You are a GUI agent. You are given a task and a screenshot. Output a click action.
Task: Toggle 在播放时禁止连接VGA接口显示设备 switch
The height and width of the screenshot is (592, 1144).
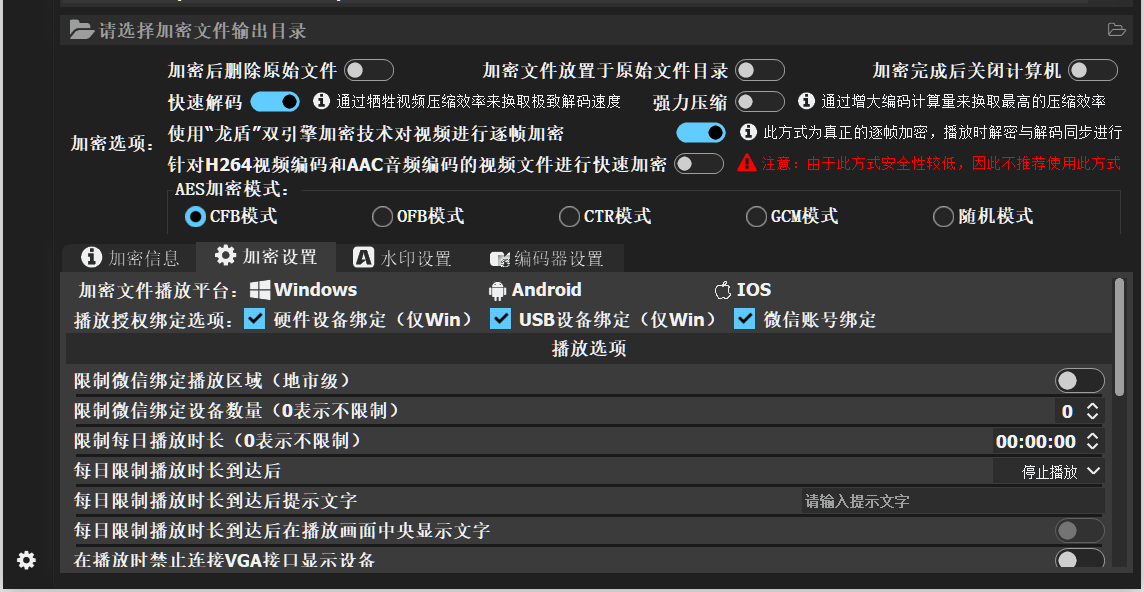point(1080,561)
